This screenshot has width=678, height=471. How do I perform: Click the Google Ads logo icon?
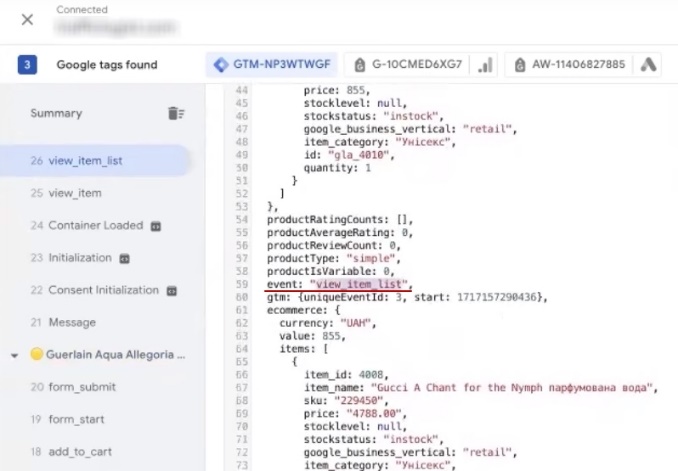tap(648, 65)
